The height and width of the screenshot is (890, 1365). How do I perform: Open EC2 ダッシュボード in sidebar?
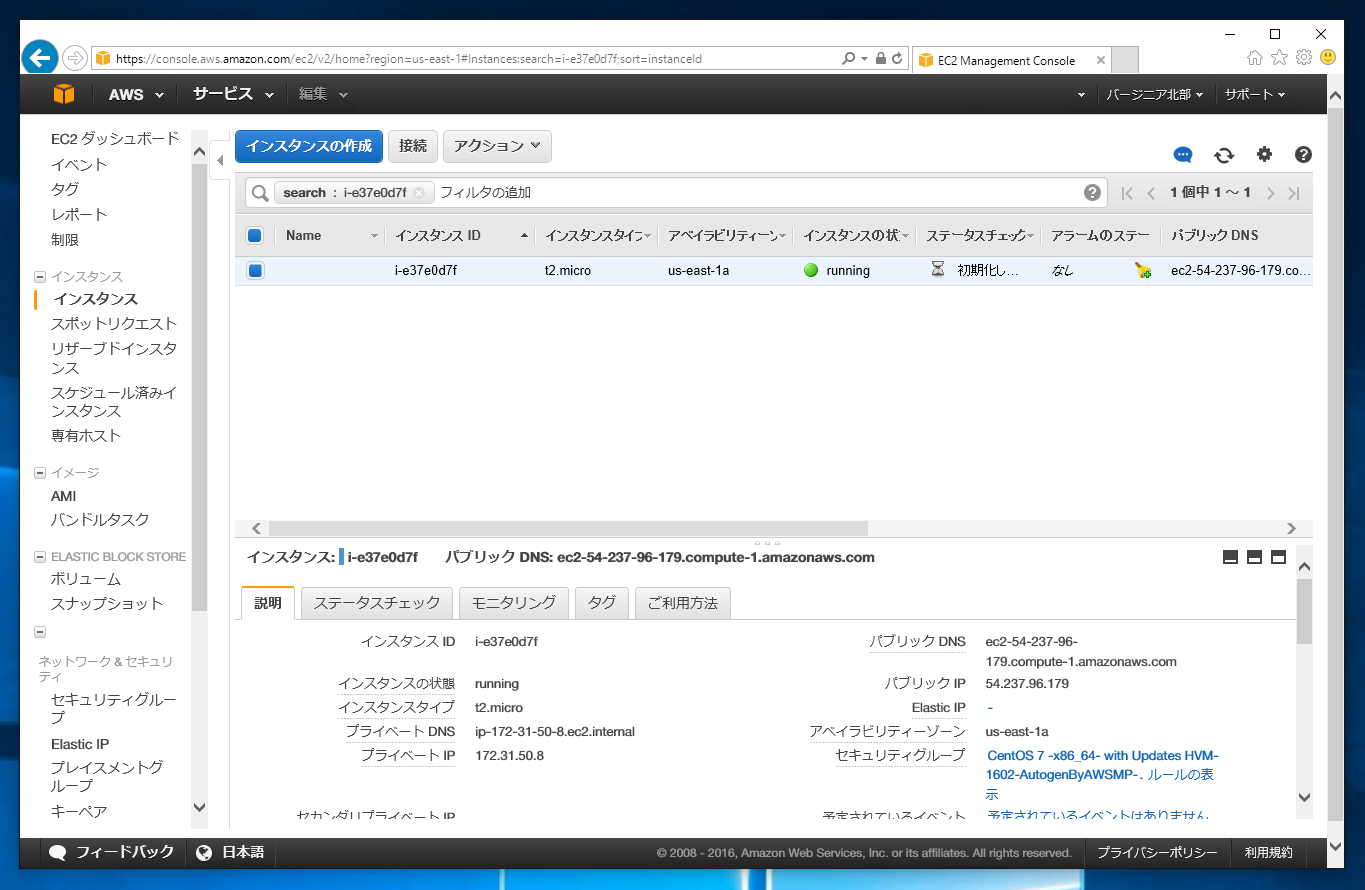pyautogui.click(x=115, y=139)
